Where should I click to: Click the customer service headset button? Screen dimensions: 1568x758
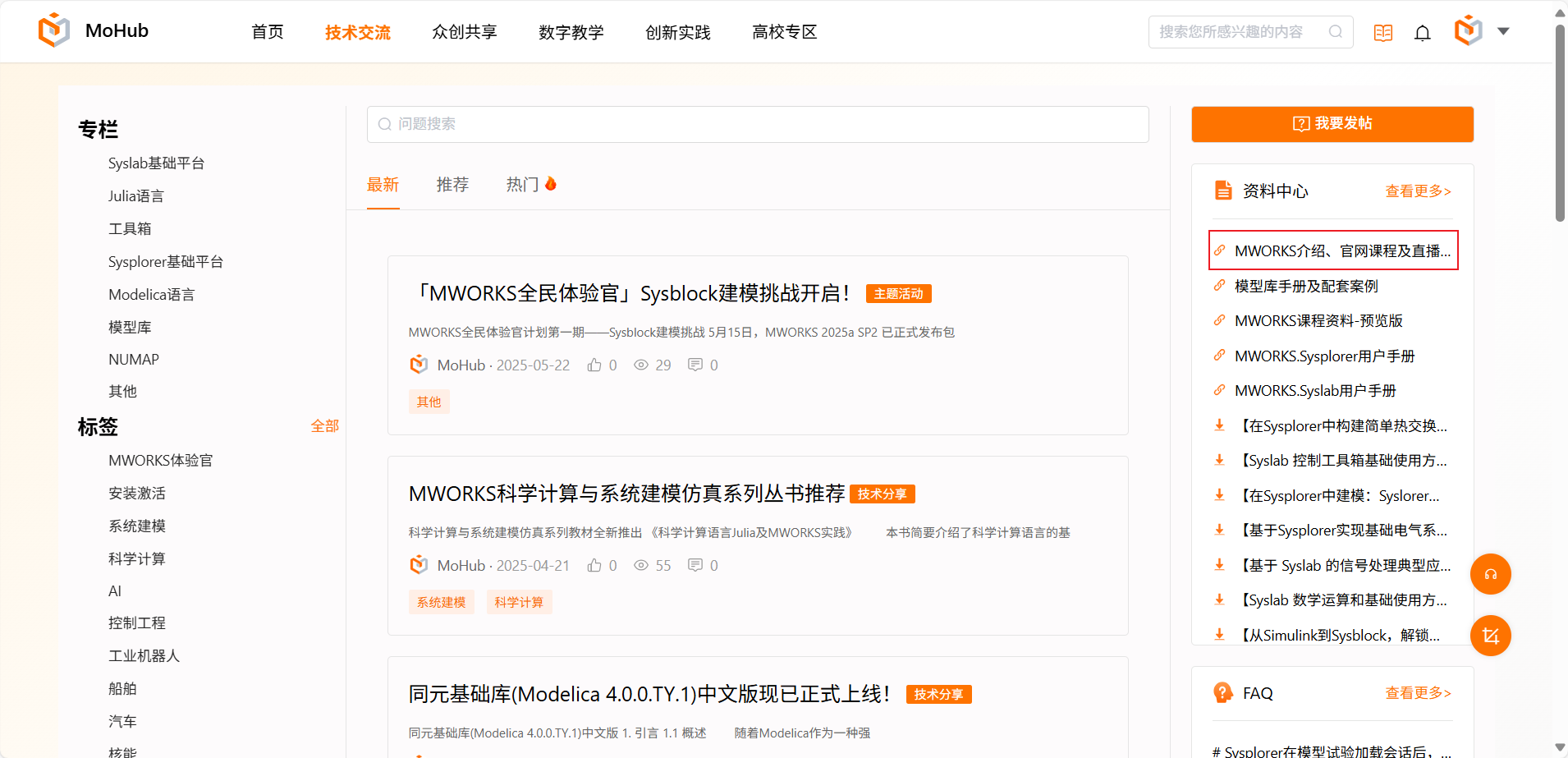coord(1491,574)
